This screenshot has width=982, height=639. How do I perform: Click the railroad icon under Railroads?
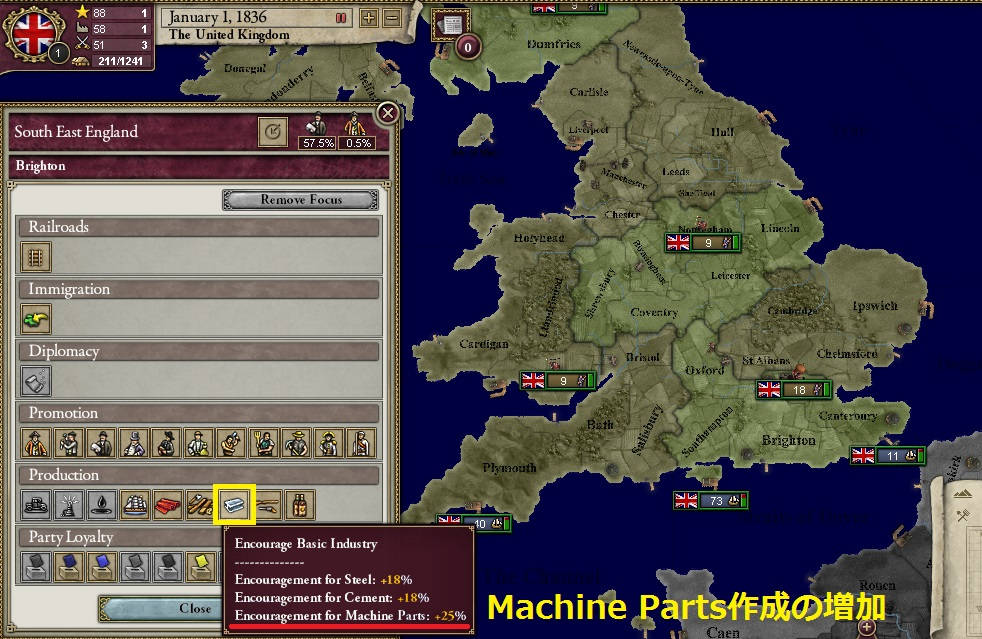(36, 257)
